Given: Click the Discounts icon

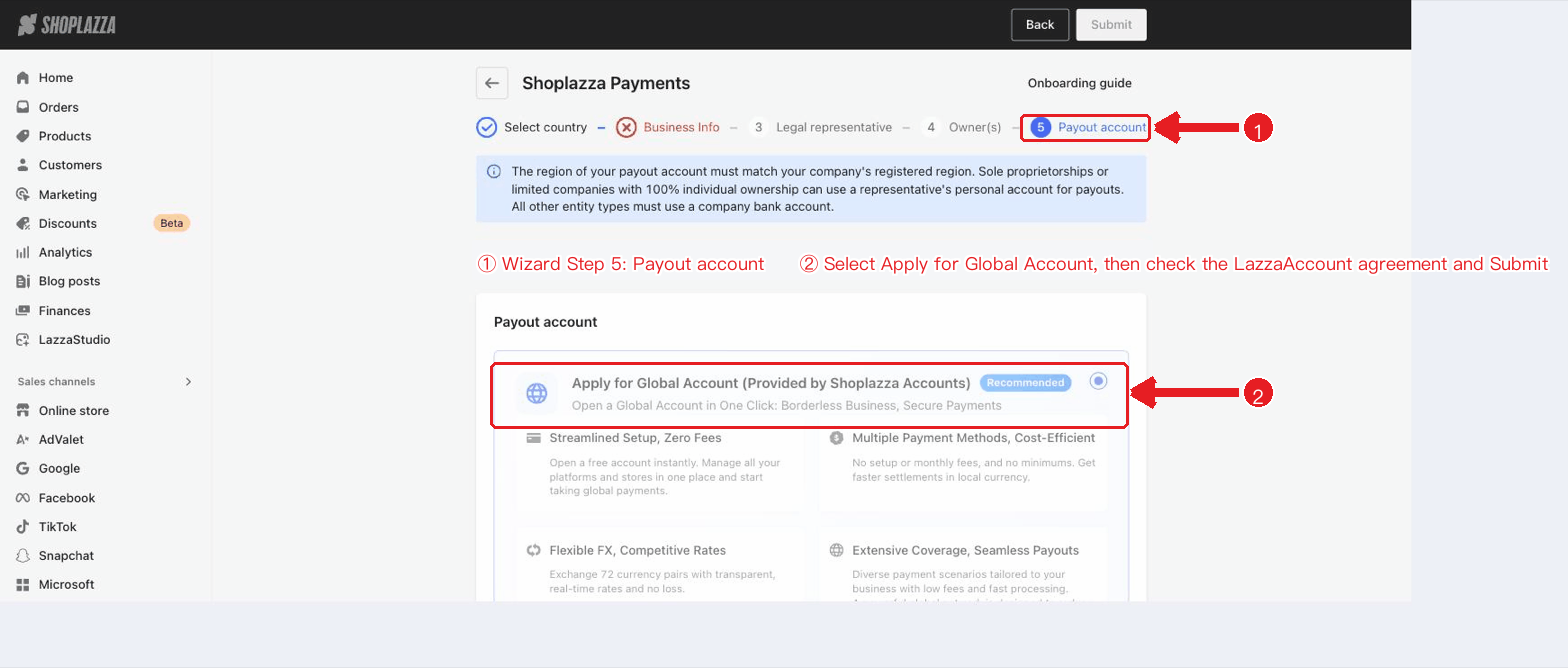Looking at the screenshot, I should click(23, 223).
